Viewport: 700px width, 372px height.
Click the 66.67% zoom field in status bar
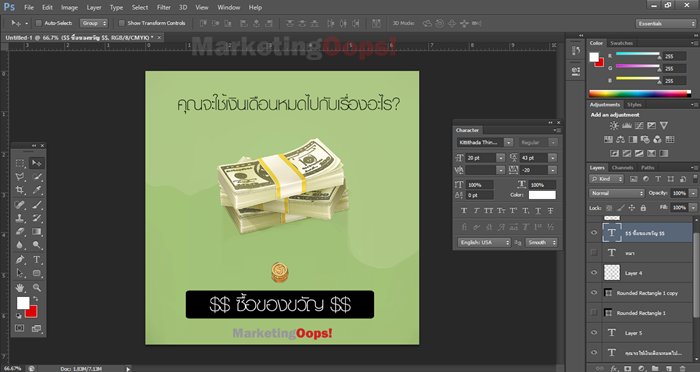tap(12, 369)
